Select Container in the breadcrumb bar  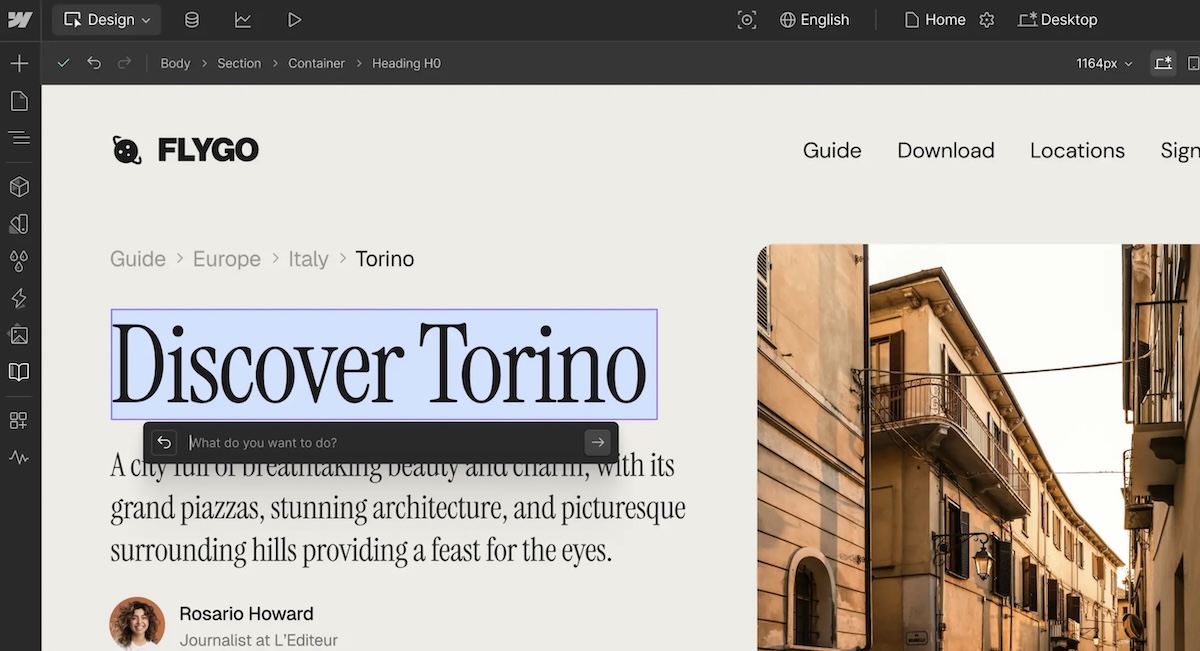pyautogui.click(x=316, y=63)
